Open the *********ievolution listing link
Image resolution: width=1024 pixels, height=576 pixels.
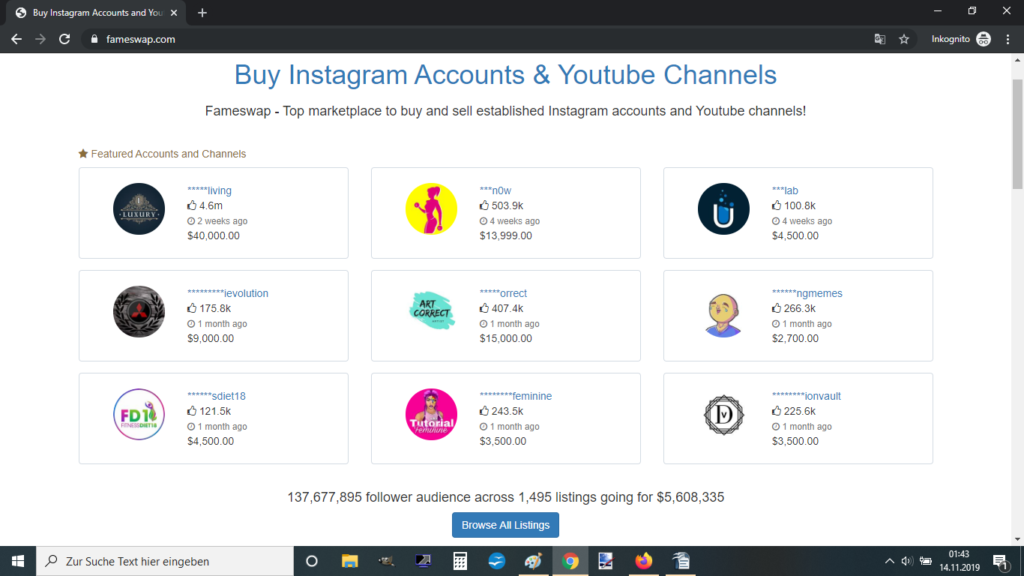pos(227,293)
